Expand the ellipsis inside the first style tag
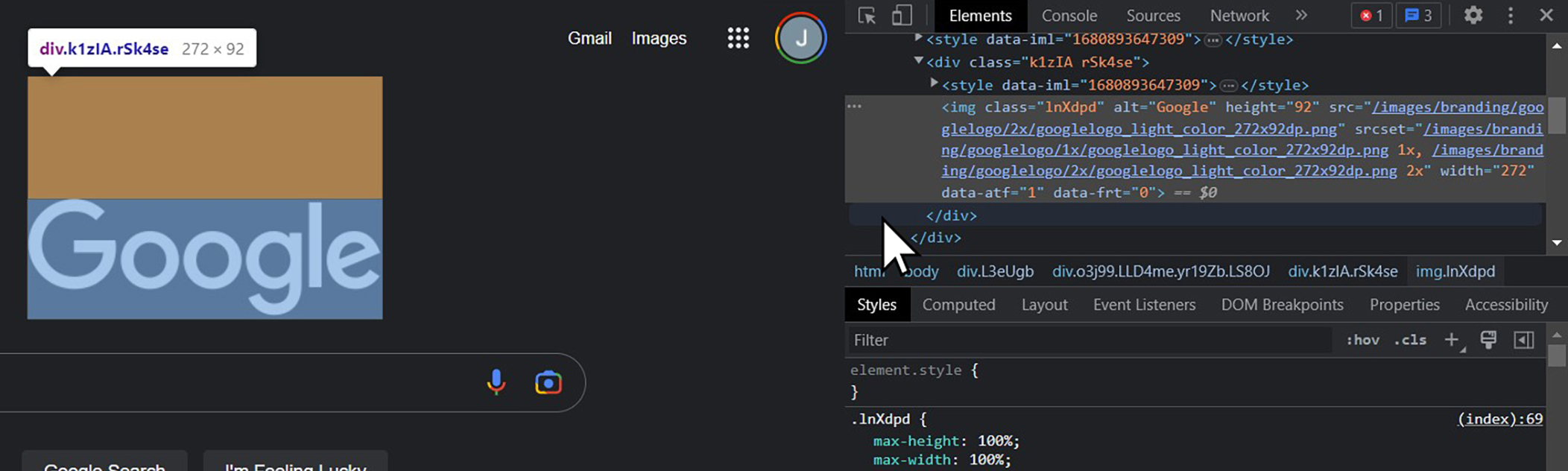 [x=1213, y=39]
